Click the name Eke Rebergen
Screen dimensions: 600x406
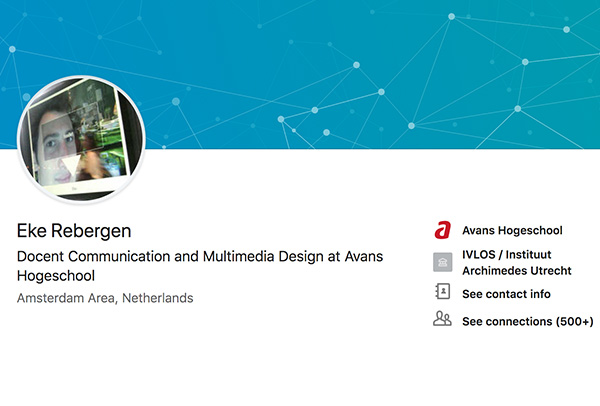(74, 231)
